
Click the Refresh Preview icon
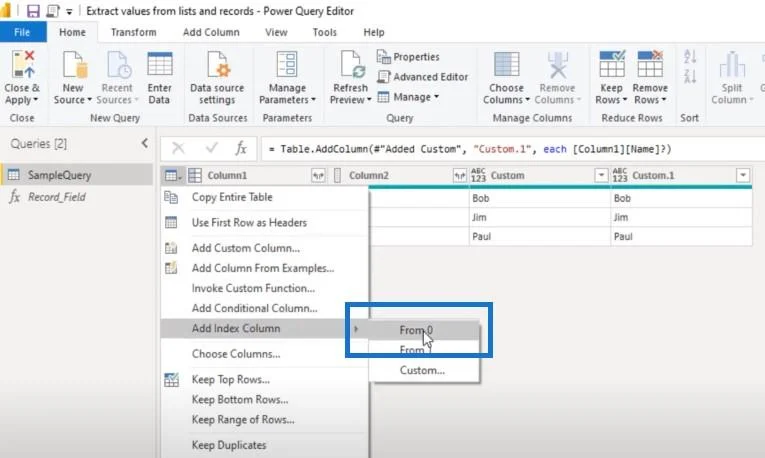(352, 64)
